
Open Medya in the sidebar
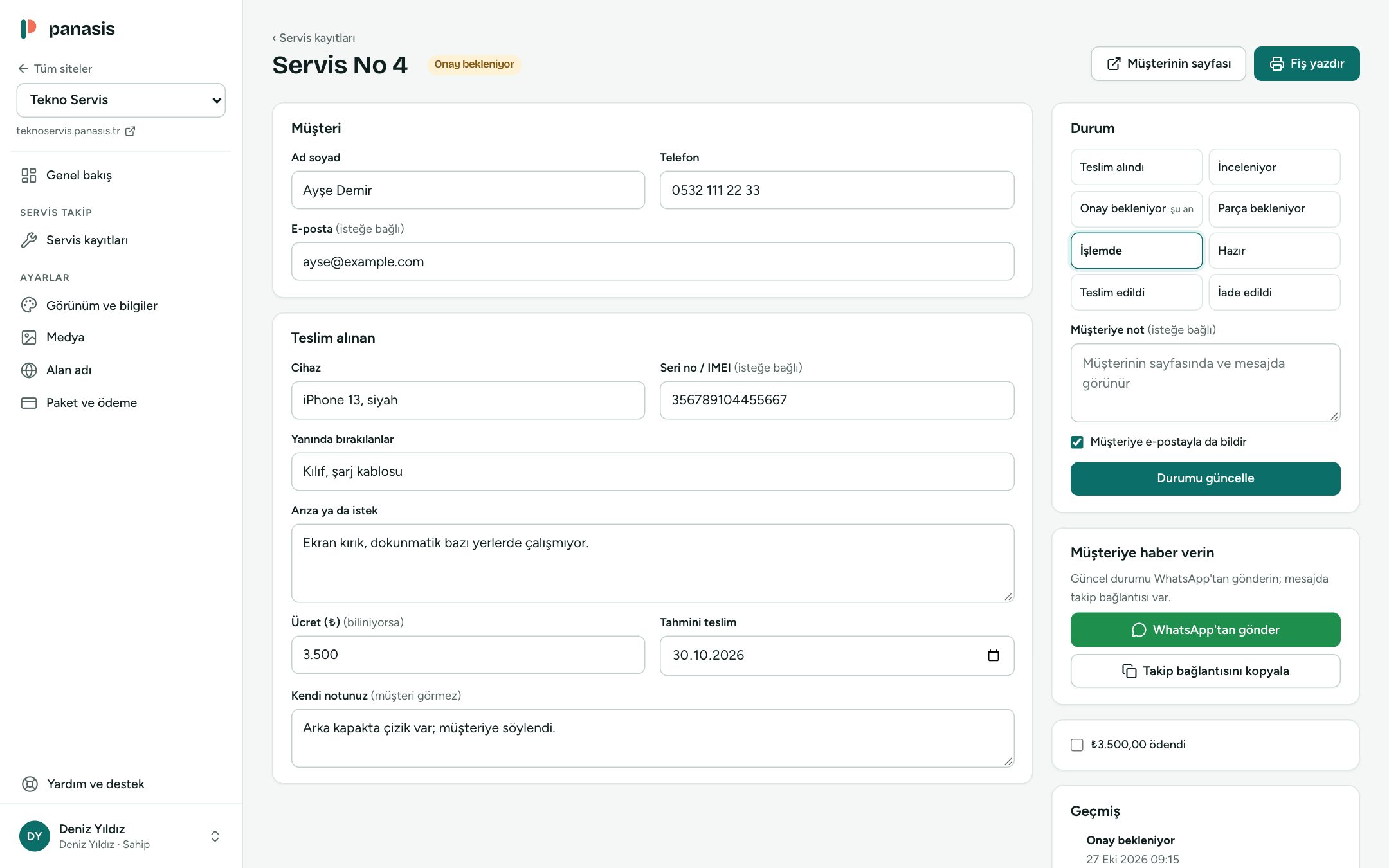coord(121,338)
